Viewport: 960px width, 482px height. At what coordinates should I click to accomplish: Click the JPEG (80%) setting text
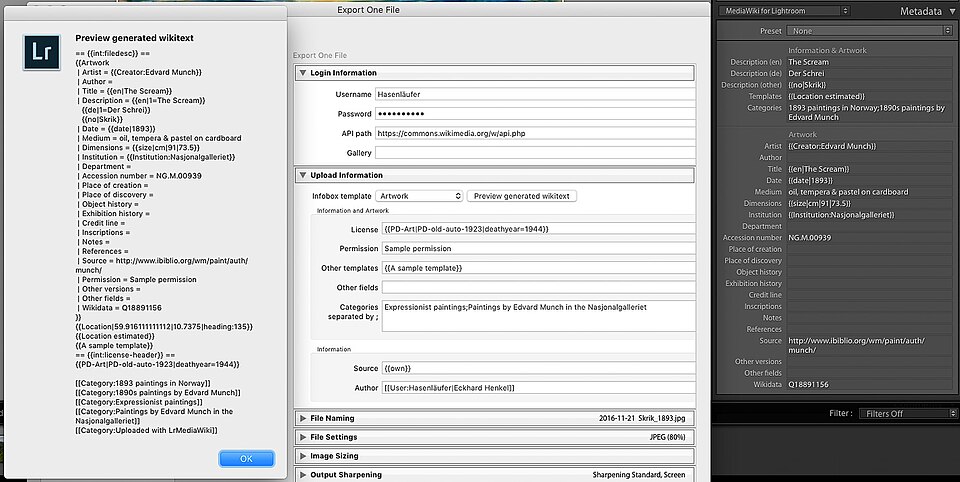pos(667,437)
